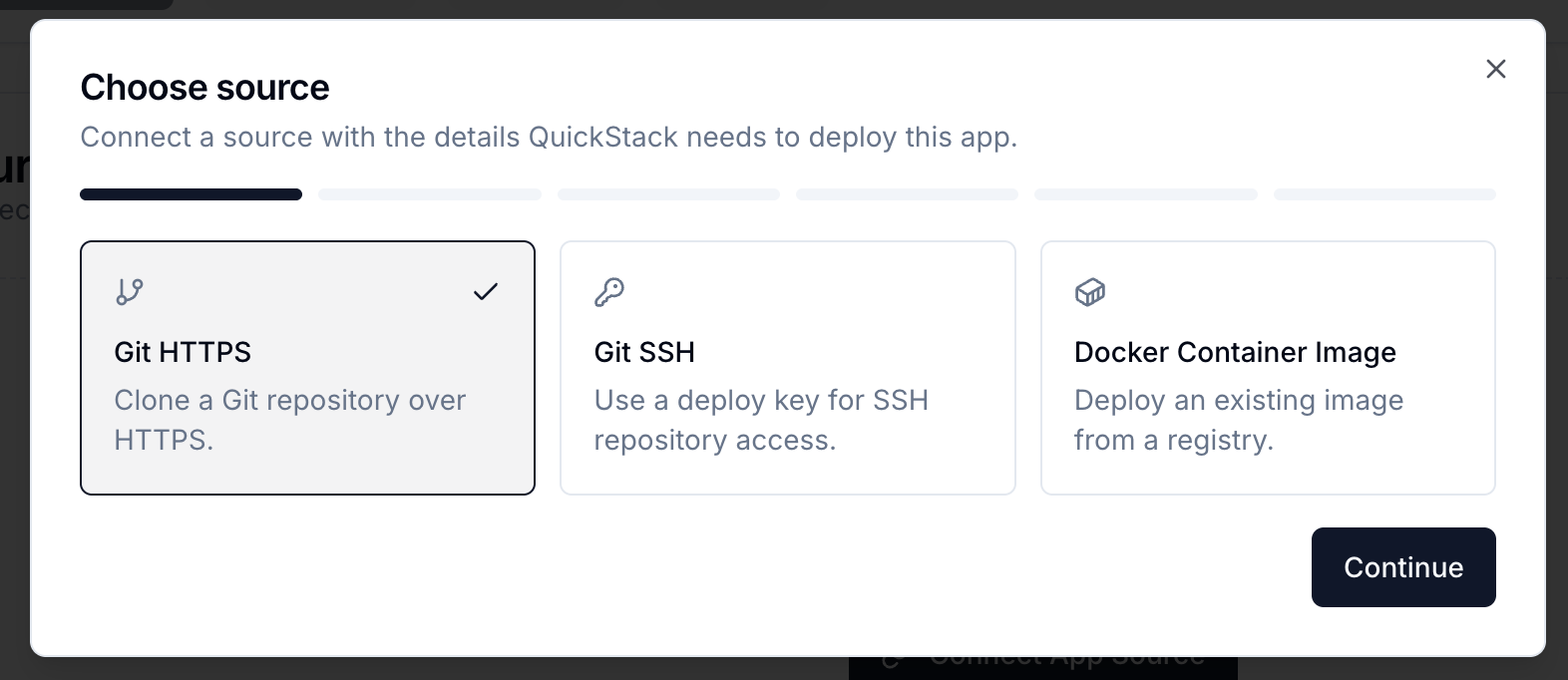Select the Docker Container Image option

click(1268, 368)
